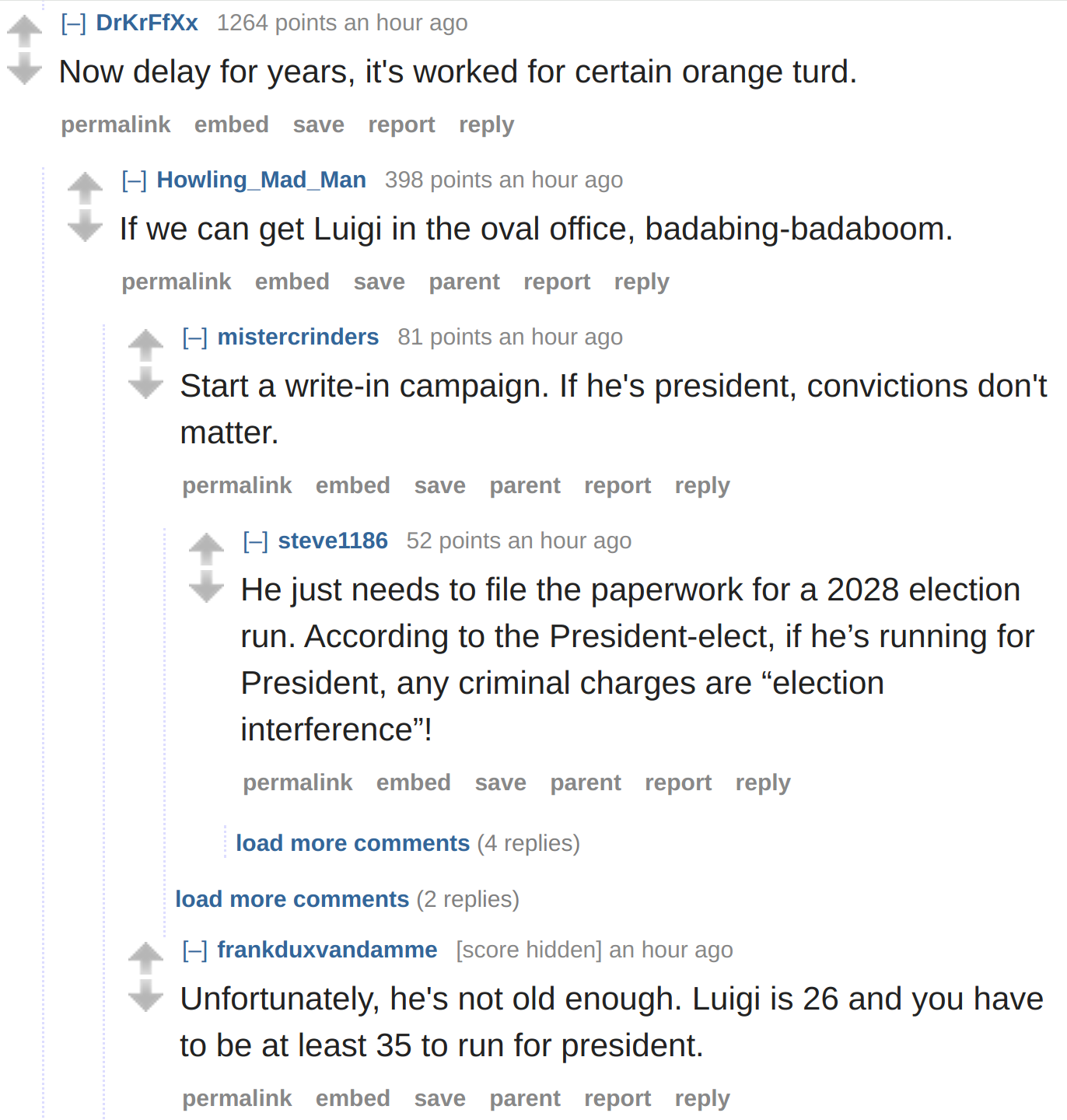Upvote Howling_Mad_Man's comment
Screen dimensions: 1067x1120
click(85, 189)
